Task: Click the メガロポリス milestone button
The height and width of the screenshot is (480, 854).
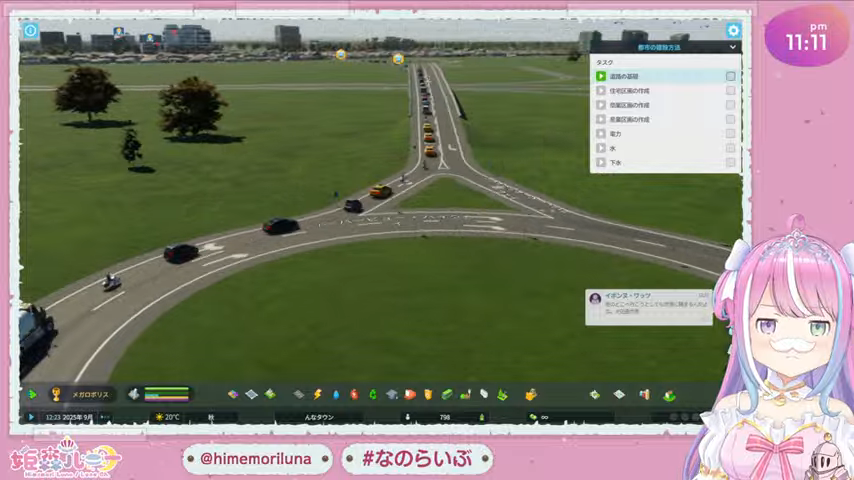Action: tap(90, 394)
